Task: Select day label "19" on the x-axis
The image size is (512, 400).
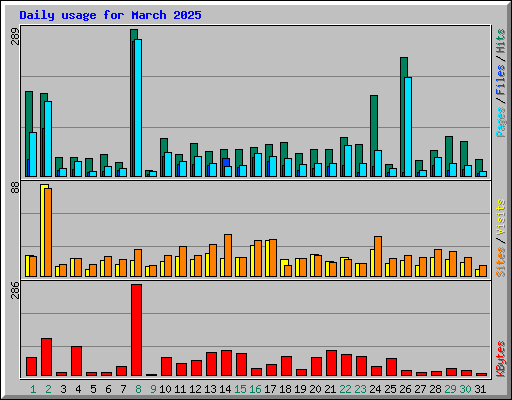Action: [300, 389]
